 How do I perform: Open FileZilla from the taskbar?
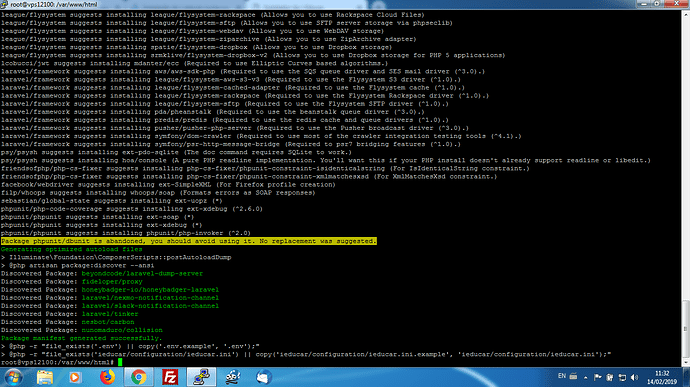tap(170, 377)
